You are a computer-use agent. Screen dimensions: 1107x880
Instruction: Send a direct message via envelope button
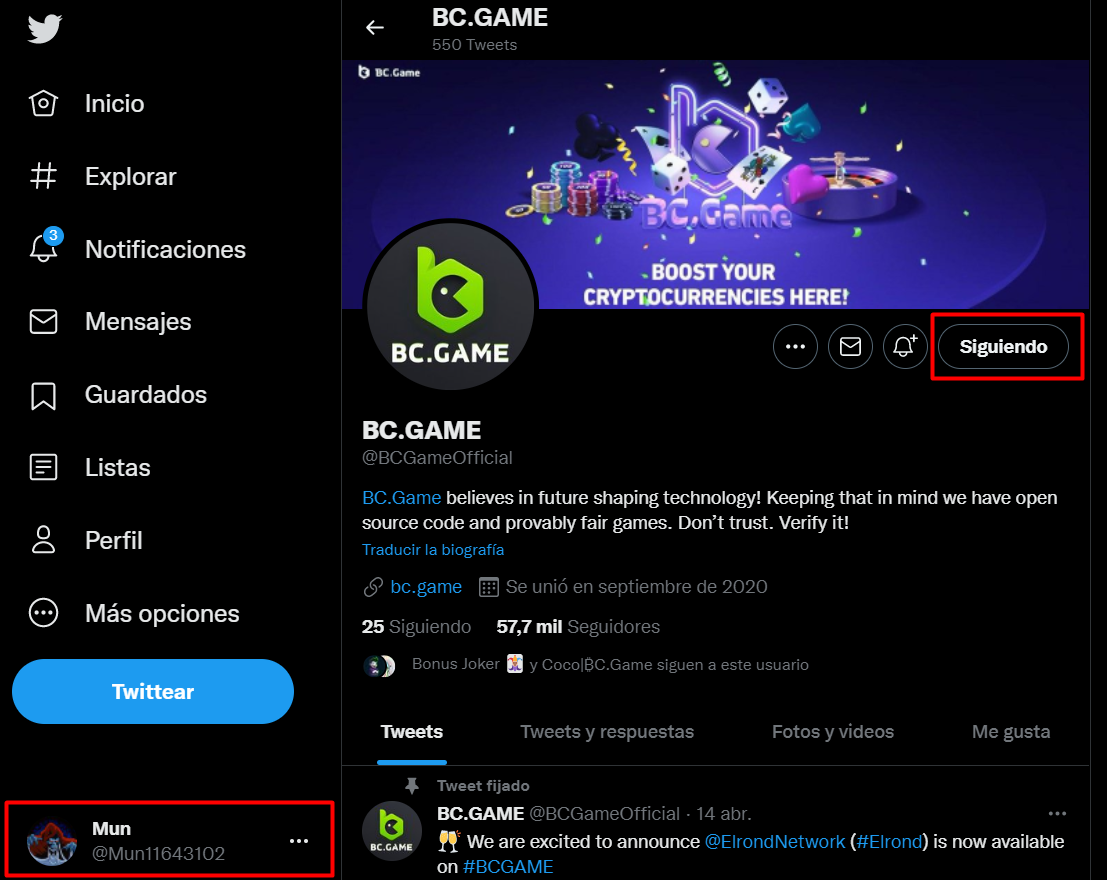(850, 347)
